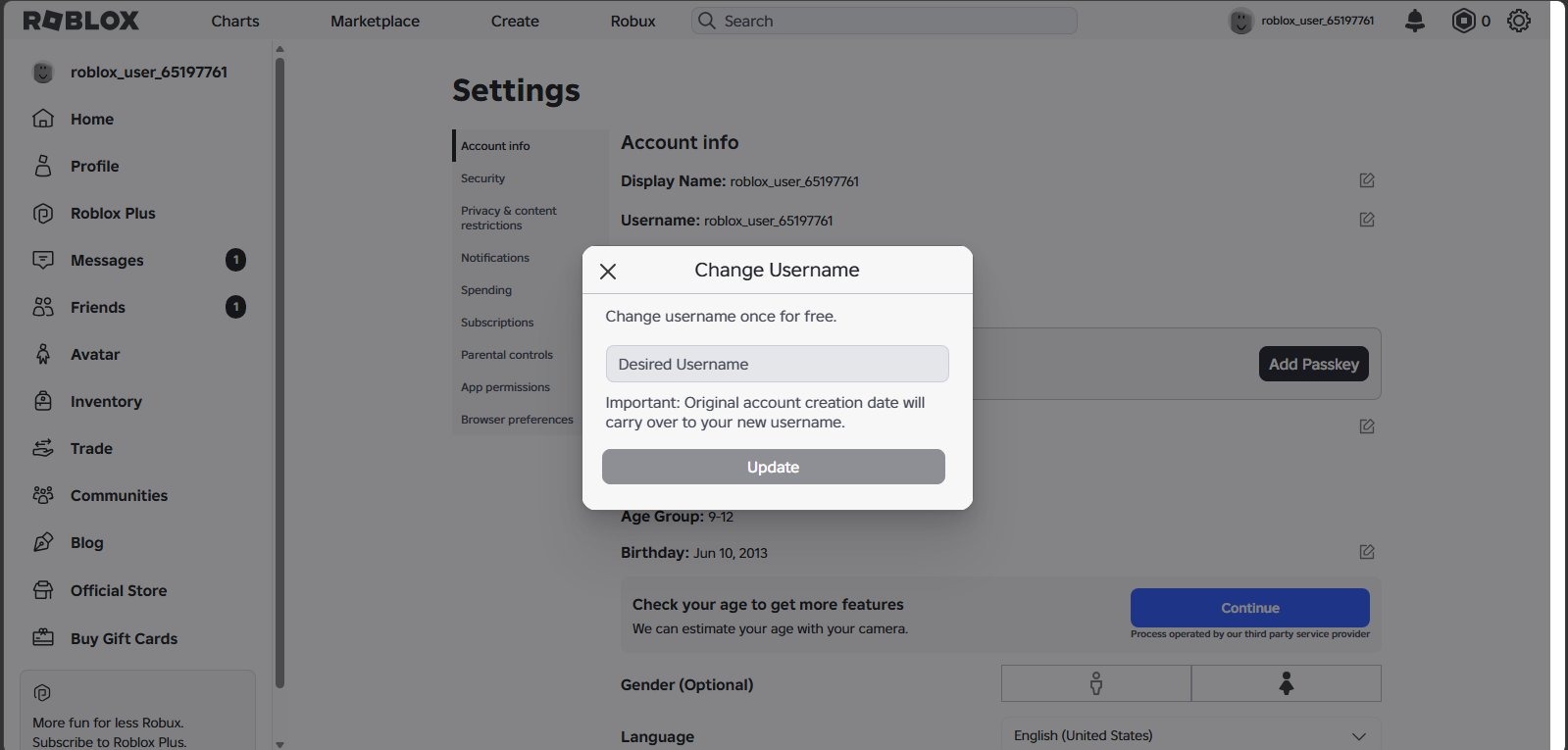Click the Official Store icon
The height and width of the screenshot is (750, 1568).
point(43,590)
